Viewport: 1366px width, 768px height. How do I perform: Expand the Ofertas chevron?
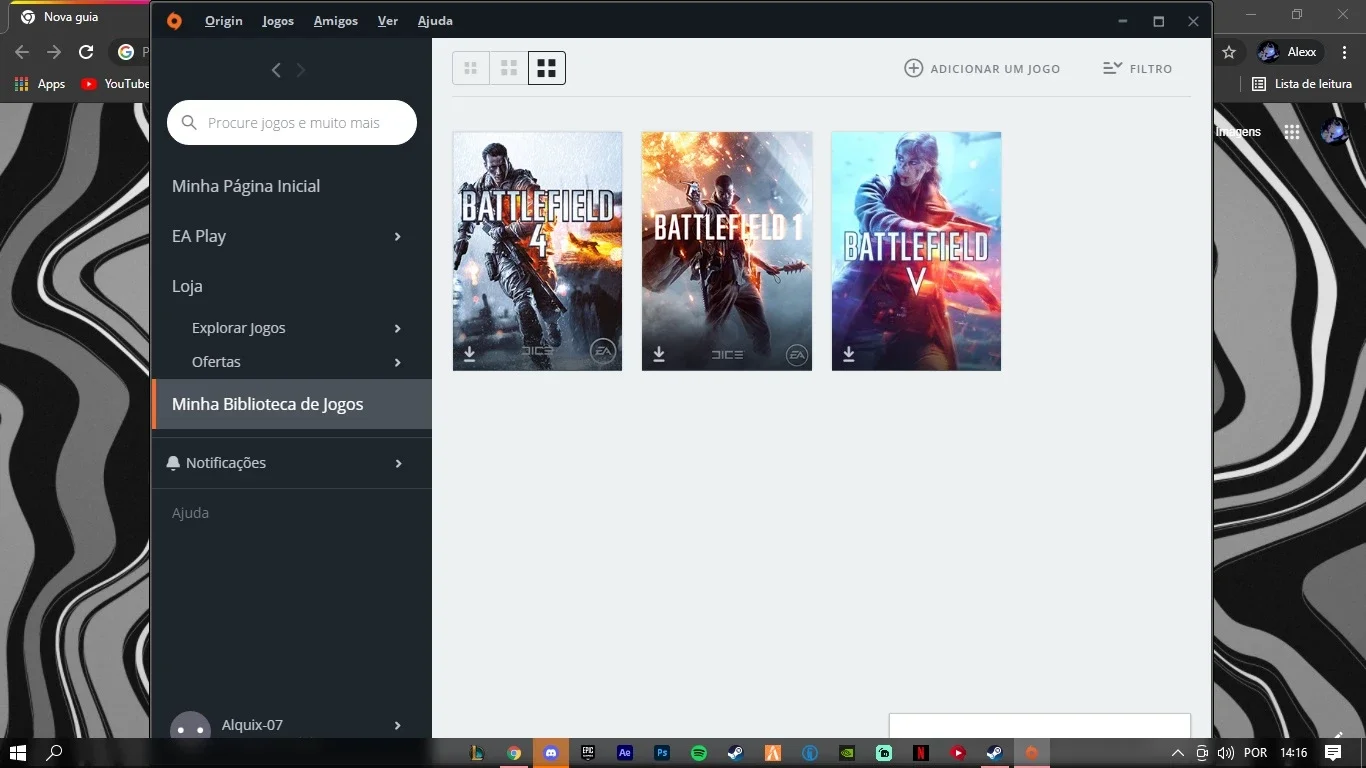[397, 363]
